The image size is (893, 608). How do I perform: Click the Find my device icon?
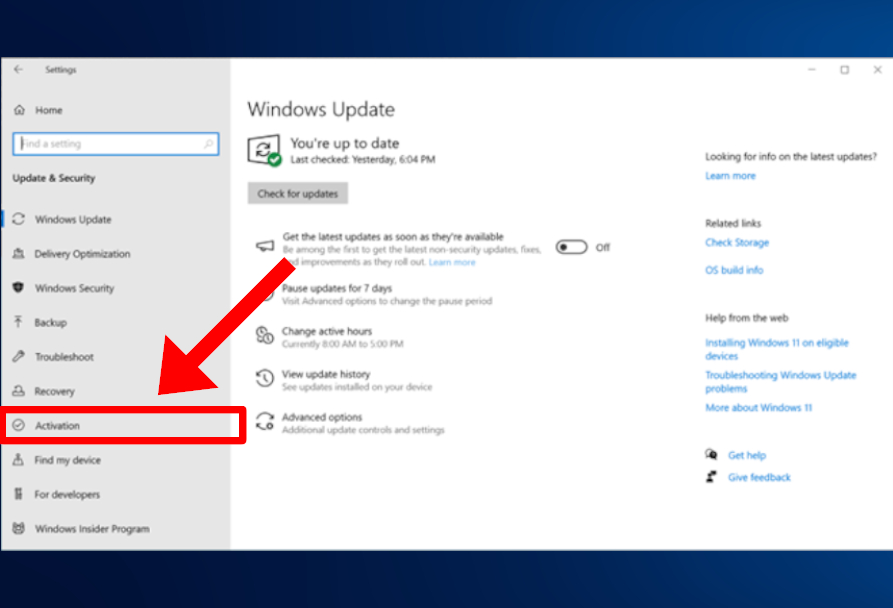click(18, 460)
